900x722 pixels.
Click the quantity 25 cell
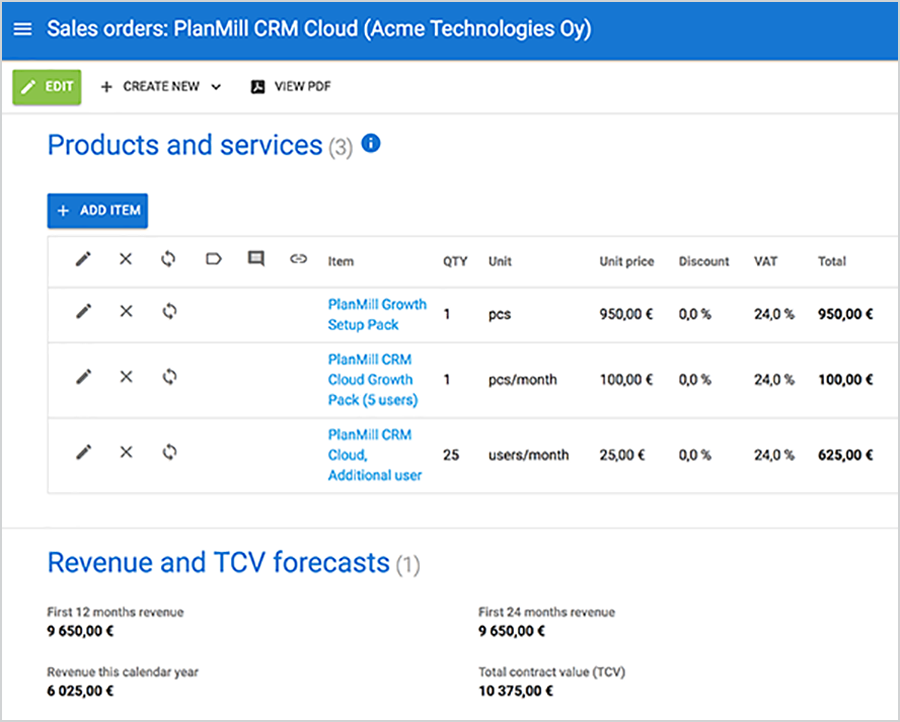(x=451, y=455)
